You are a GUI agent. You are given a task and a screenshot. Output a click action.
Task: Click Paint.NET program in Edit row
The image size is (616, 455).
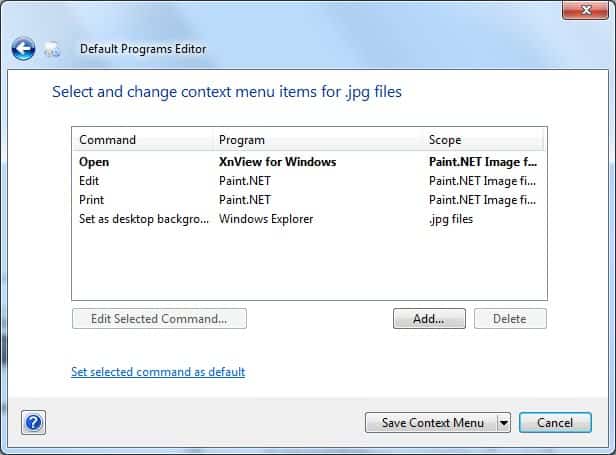[x=245, y=181]
